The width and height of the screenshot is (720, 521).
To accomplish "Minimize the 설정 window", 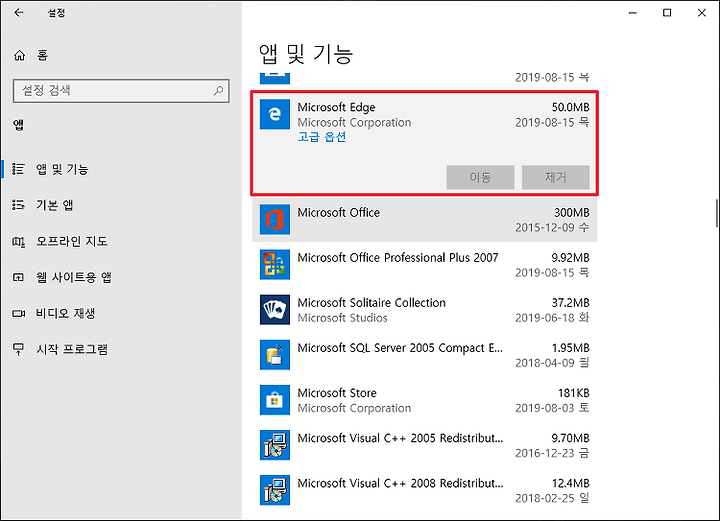I will [x=632, y=13].
